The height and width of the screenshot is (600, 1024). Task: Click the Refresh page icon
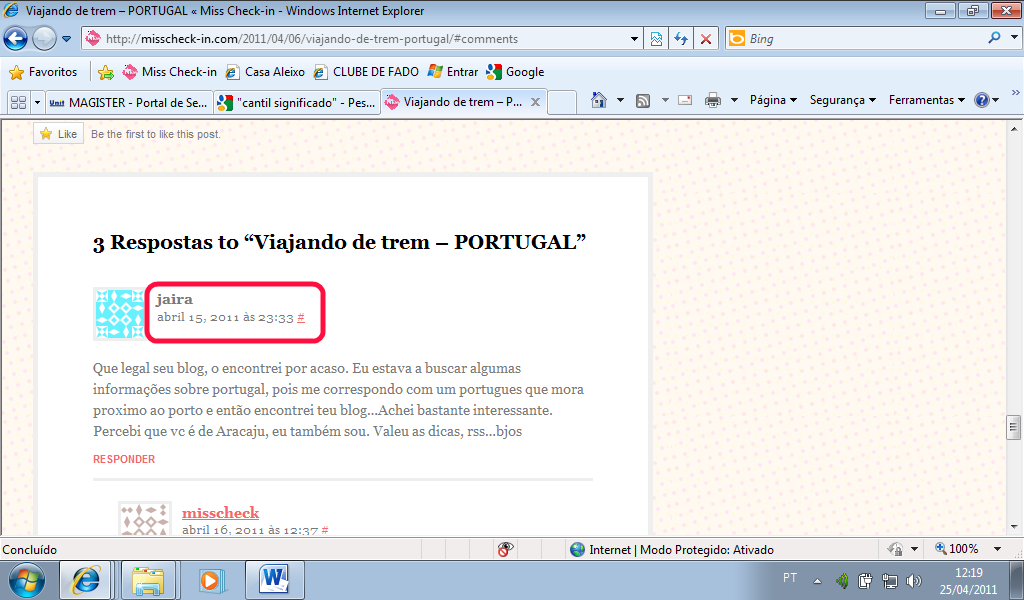(681, 39)
